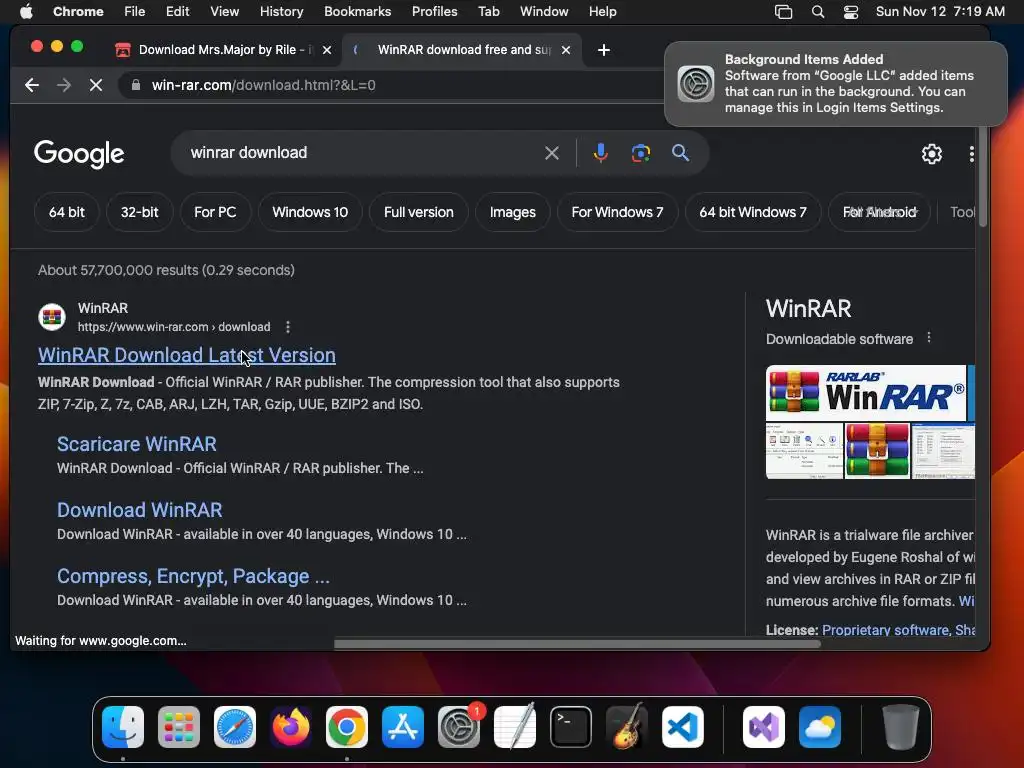Image resolution: width=1024 pixels, height=768 pixels.
Task: Open Finder from the Dock
Action: (123, 726)
